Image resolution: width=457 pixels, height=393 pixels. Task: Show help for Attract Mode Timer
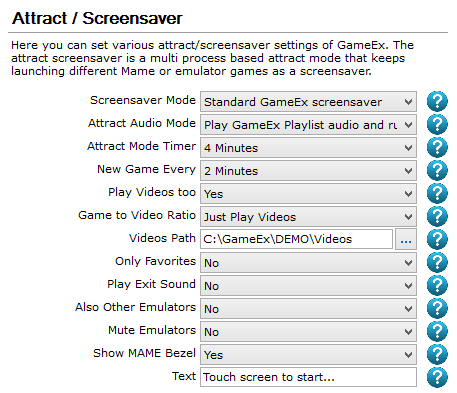437,147
